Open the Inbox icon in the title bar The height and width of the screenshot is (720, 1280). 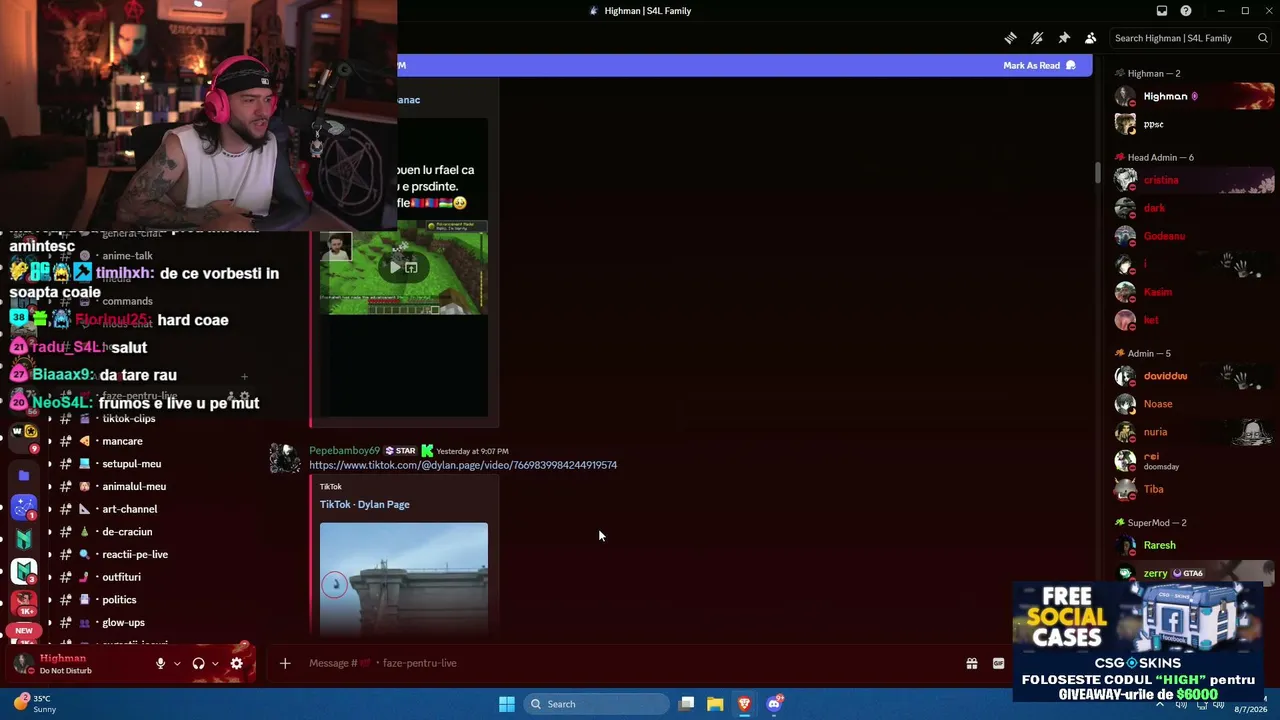click(1161, 11)
